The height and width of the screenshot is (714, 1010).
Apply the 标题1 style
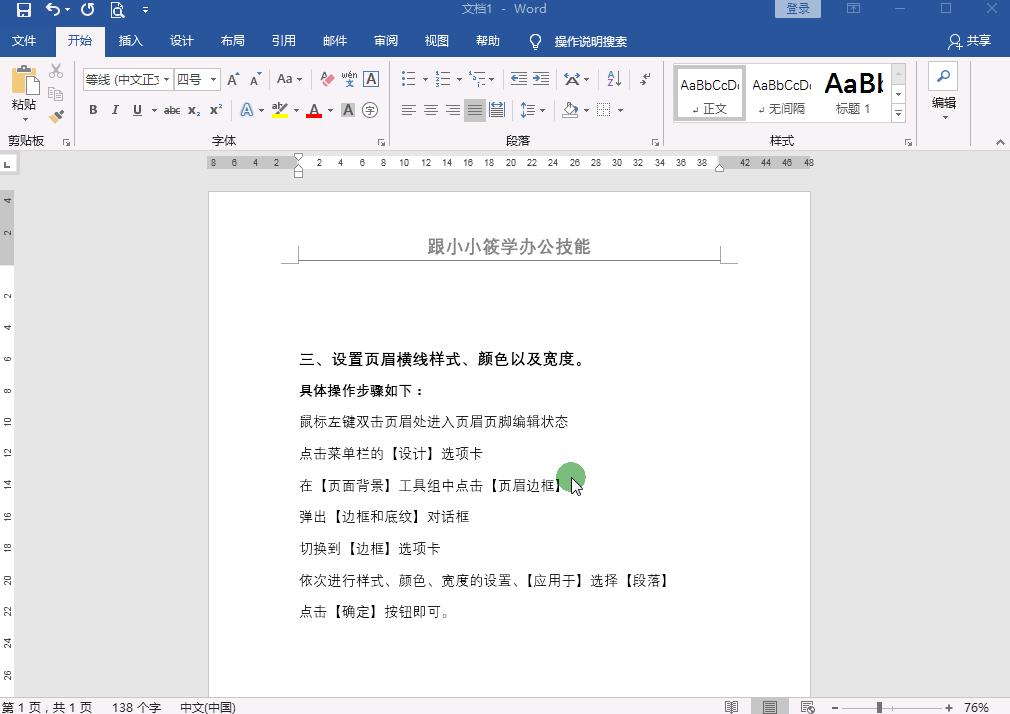[x=853, y=92]
